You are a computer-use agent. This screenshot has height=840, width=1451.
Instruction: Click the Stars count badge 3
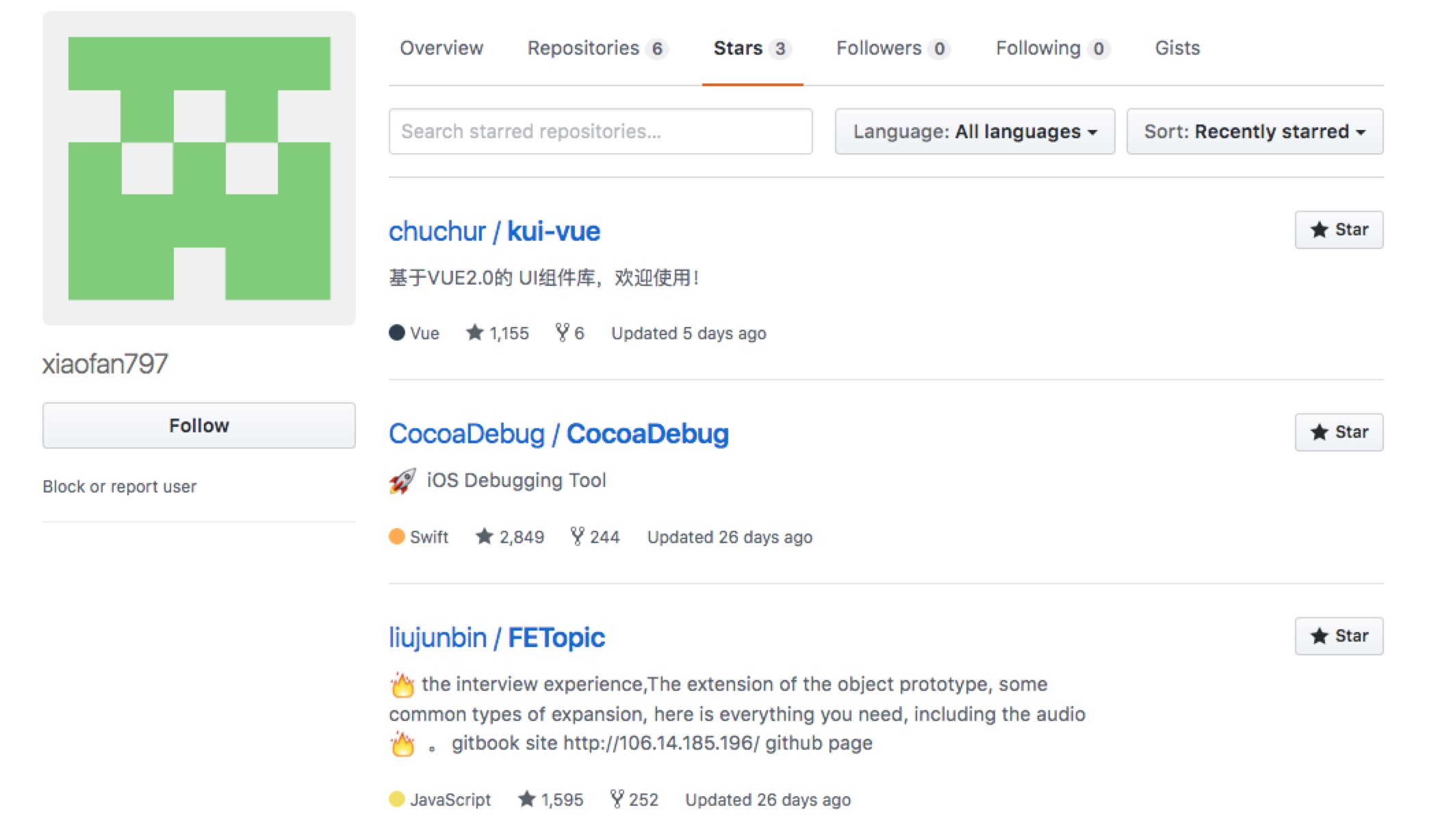click(780, 49)
